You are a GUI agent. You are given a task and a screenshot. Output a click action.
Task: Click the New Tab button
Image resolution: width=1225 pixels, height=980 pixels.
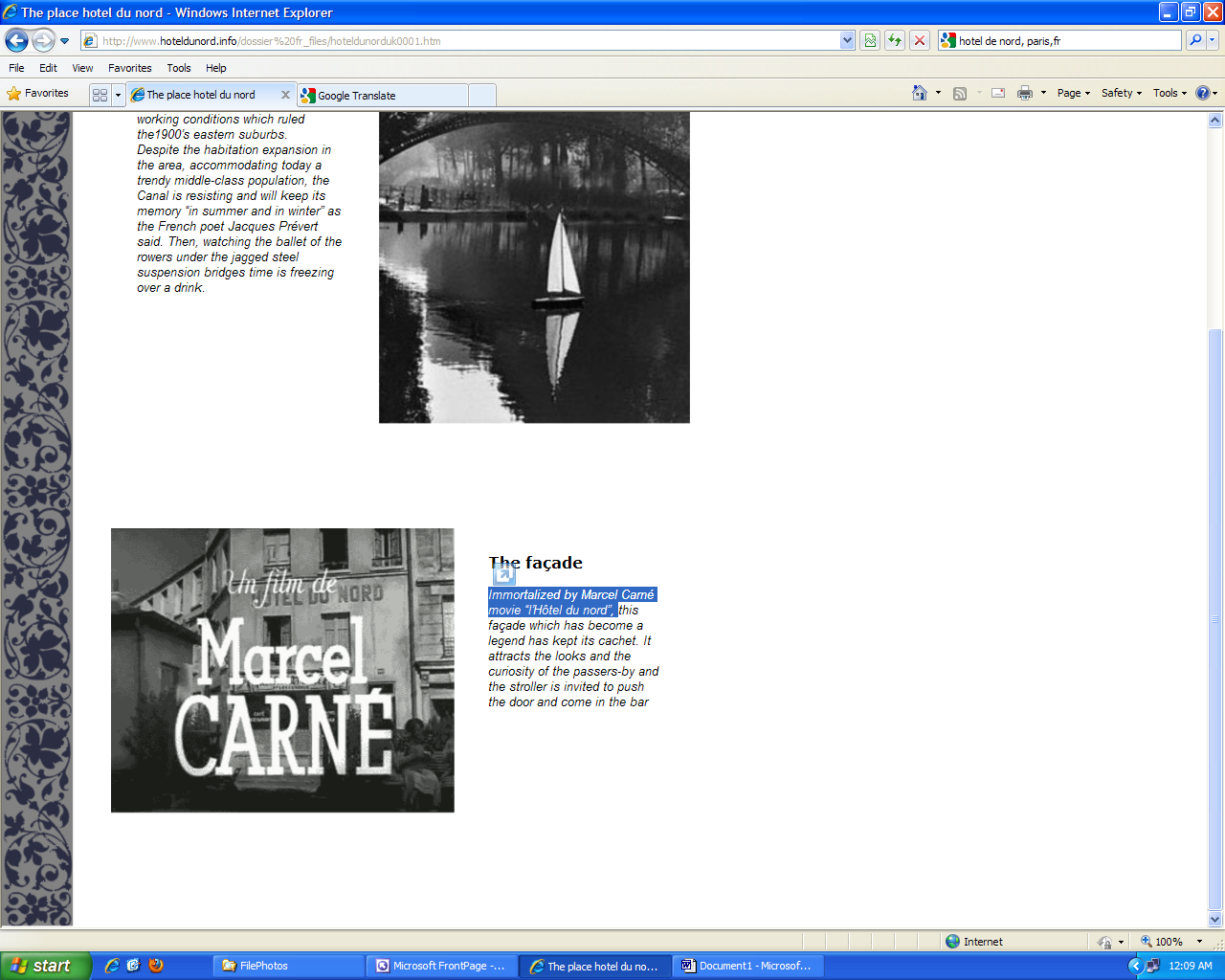[482, 96]
